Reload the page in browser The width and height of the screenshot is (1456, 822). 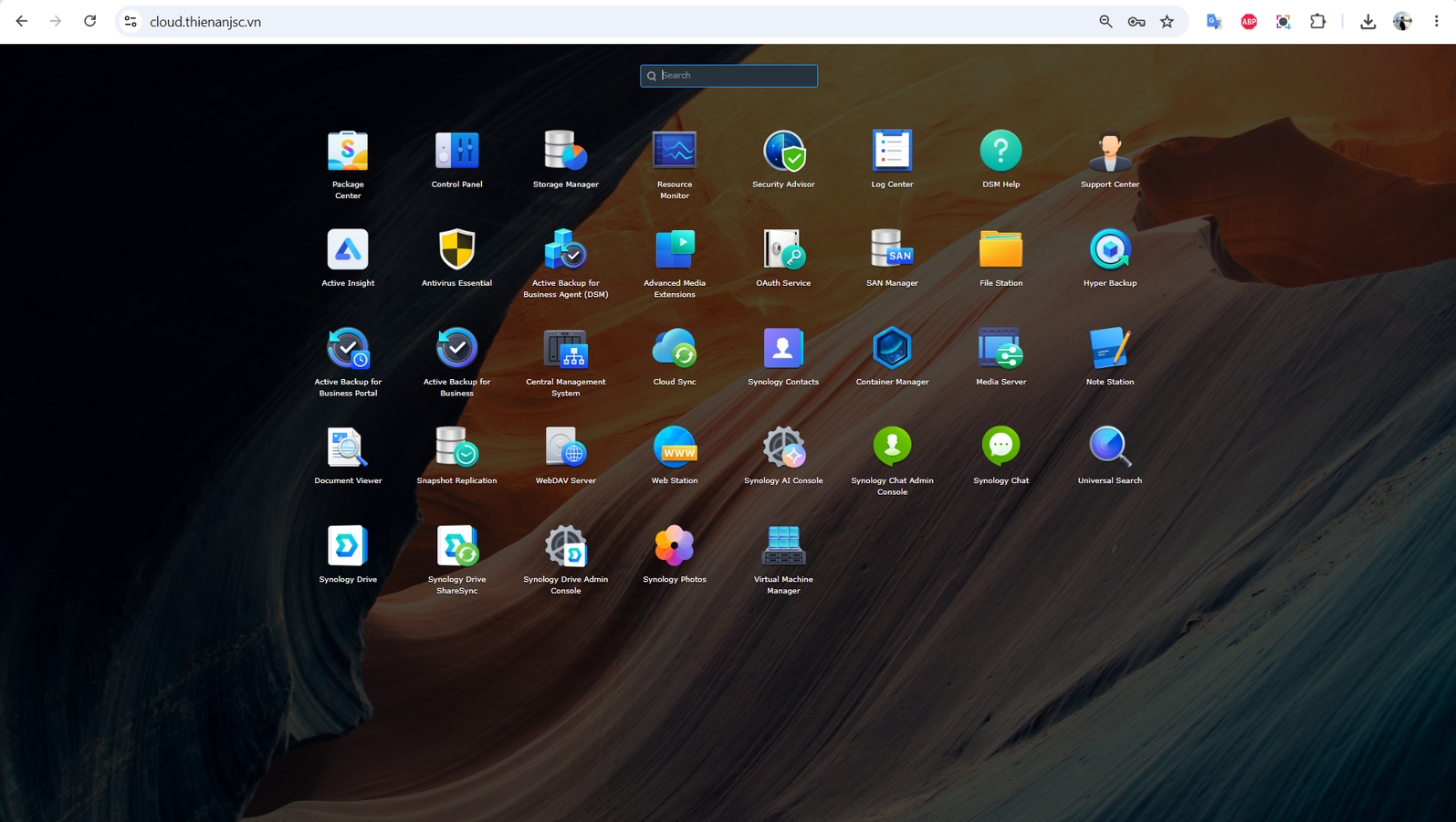(89, 21)
